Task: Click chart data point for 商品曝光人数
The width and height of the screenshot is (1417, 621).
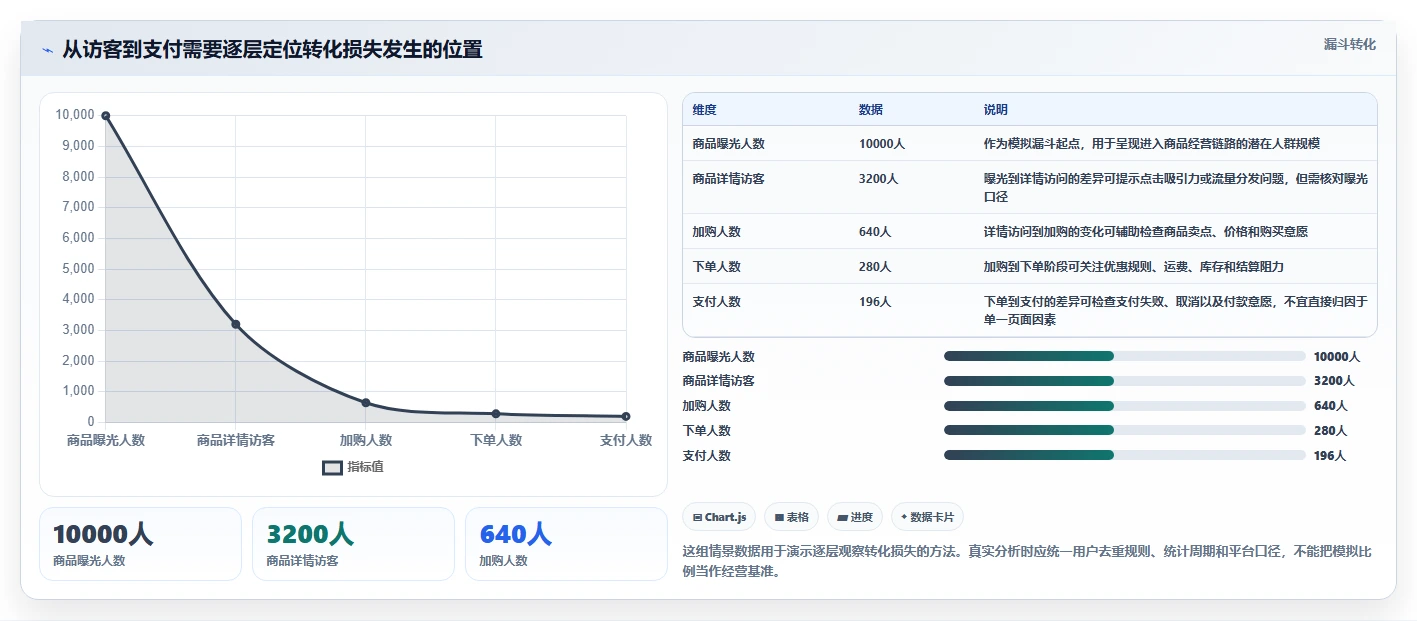Action: 106,116
